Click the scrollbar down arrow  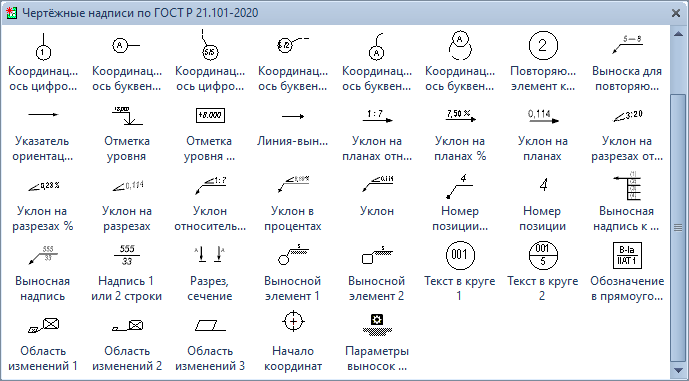(x=678, y=370)
